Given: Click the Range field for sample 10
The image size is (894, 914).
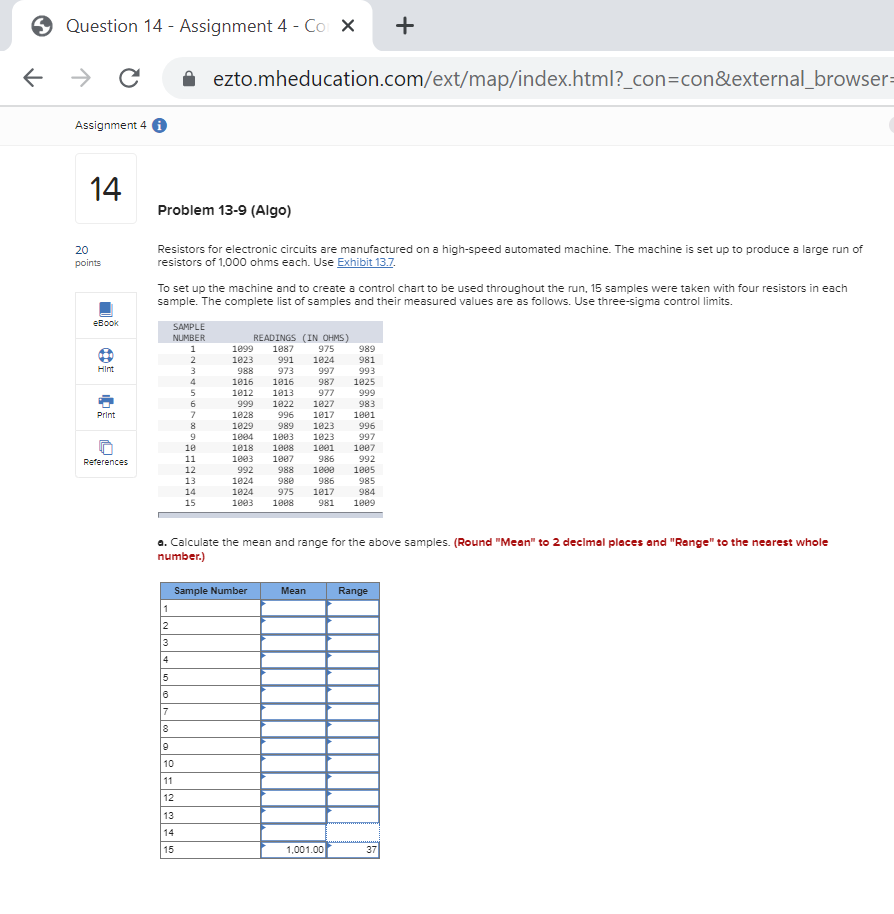Looking at the screenshot, I should click(x=353, y=764).
